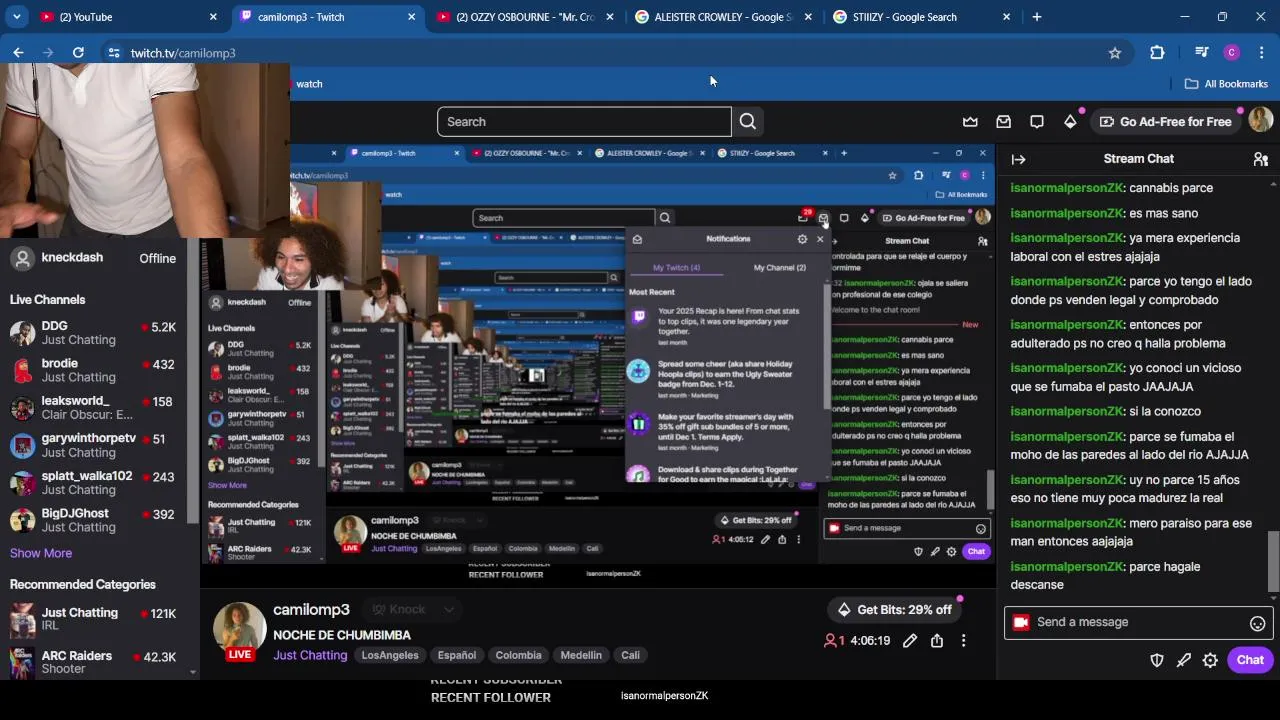Screen dimensions: 1280x720
Task: Click the Get Bits 29% off button
Action: pos(894,610)
